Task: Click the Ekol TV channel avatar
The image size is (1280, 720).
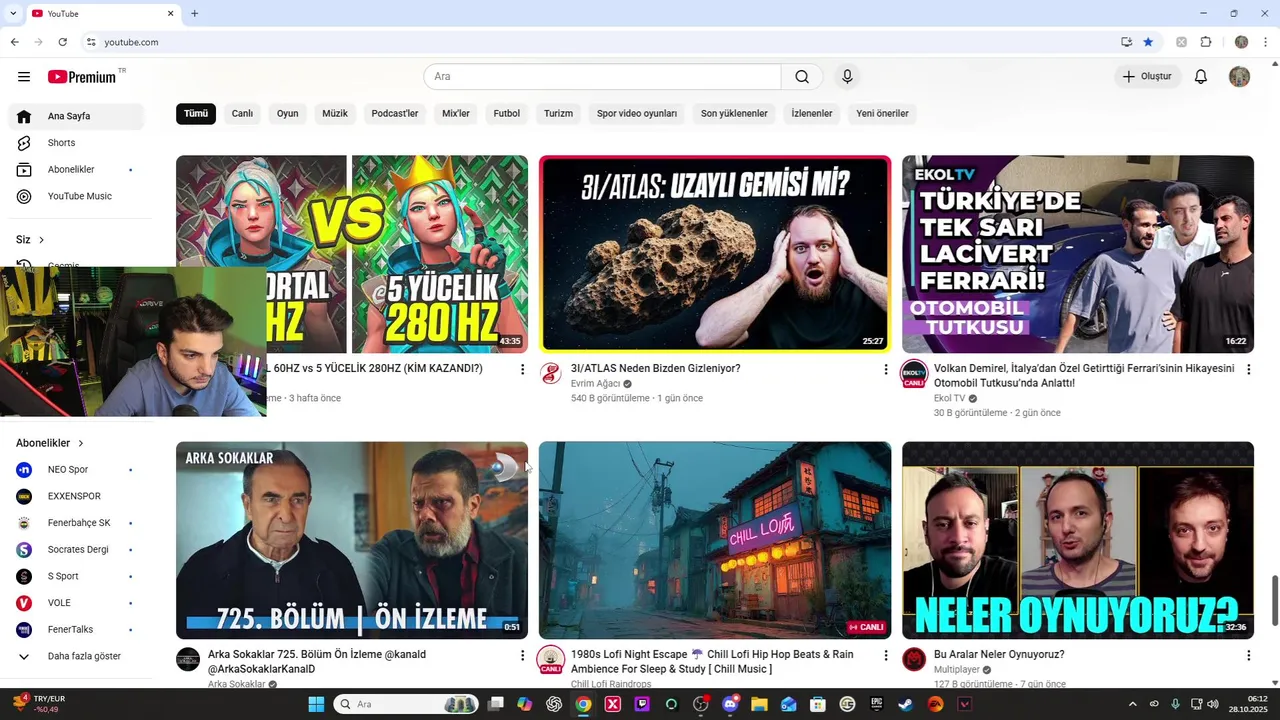Action: point(914,374)
